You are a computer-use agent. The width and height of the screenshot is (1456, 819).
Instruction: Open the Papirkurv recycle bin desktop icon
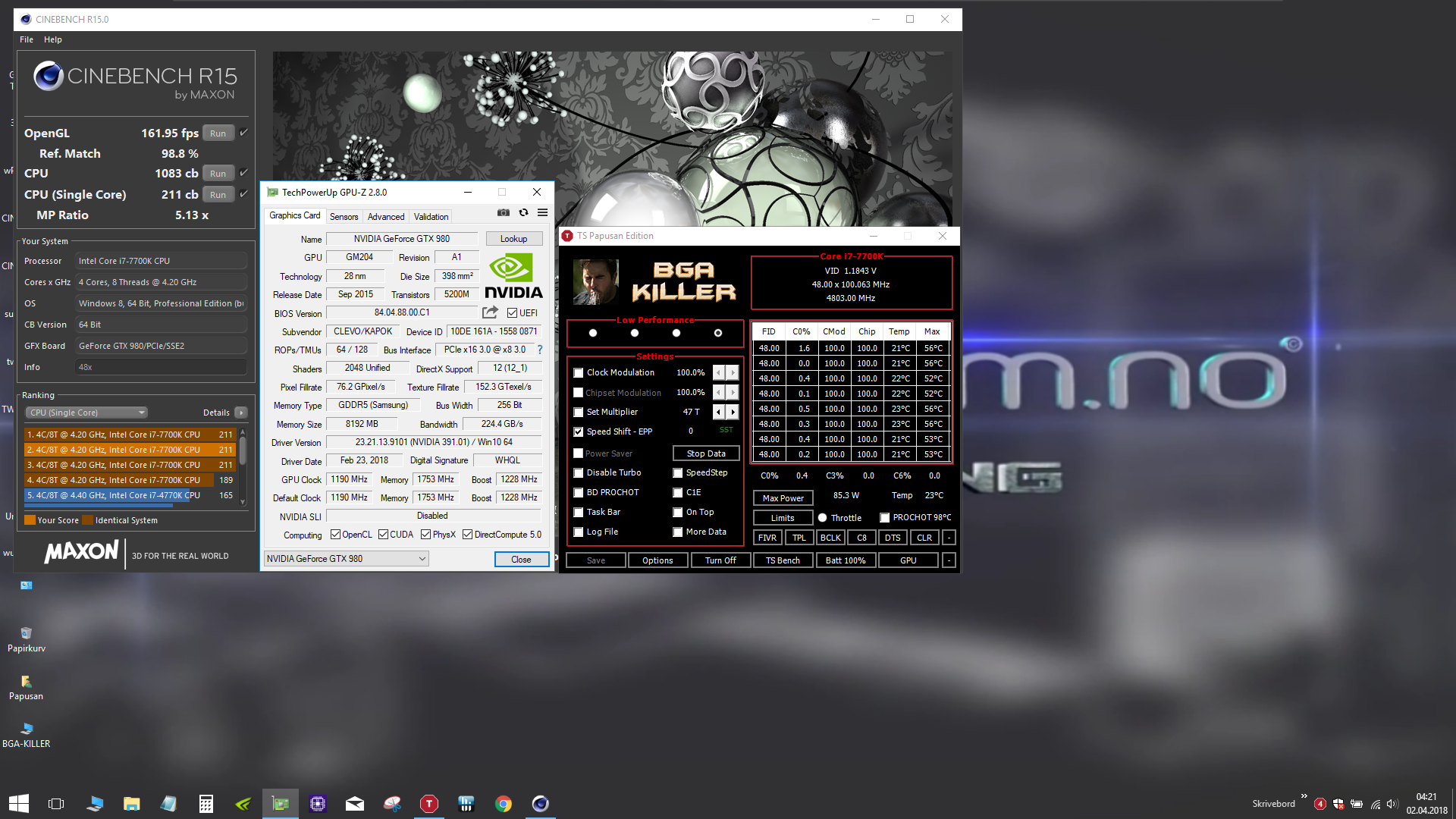click(x=27, y=639)
